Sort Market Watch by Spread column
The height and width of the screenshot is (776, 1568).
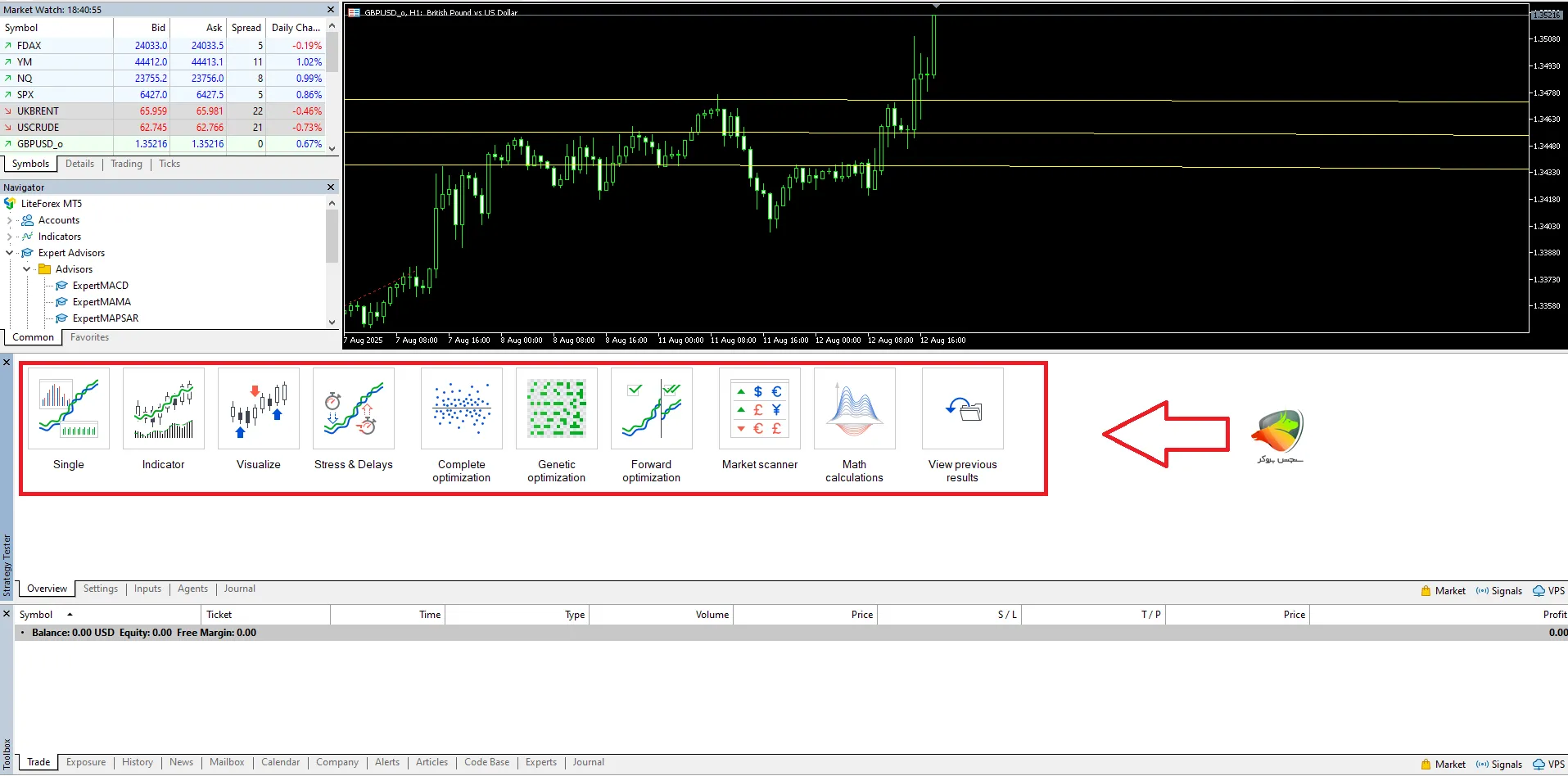coord(246,28)
